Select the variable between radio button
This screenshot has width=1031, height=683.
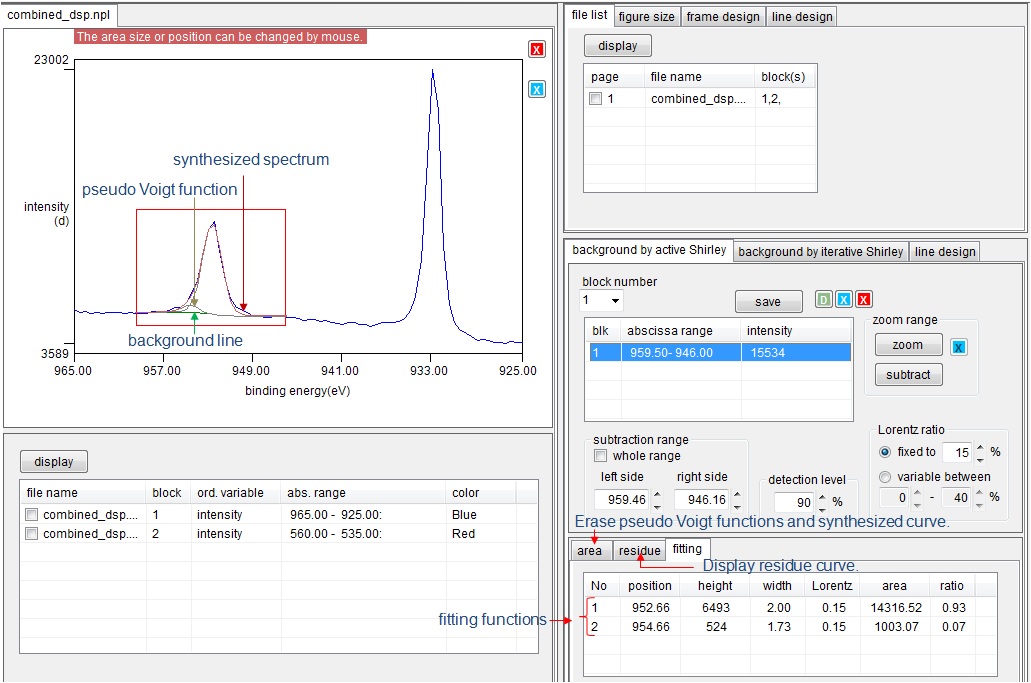tap(885, 477)
